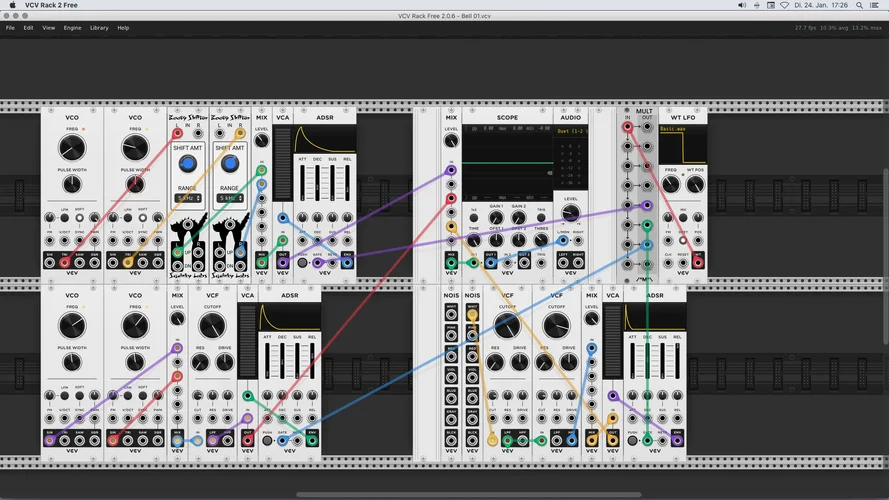
Task: Click the AUDIO module LEVEL knob
Action: click(570, 212)
